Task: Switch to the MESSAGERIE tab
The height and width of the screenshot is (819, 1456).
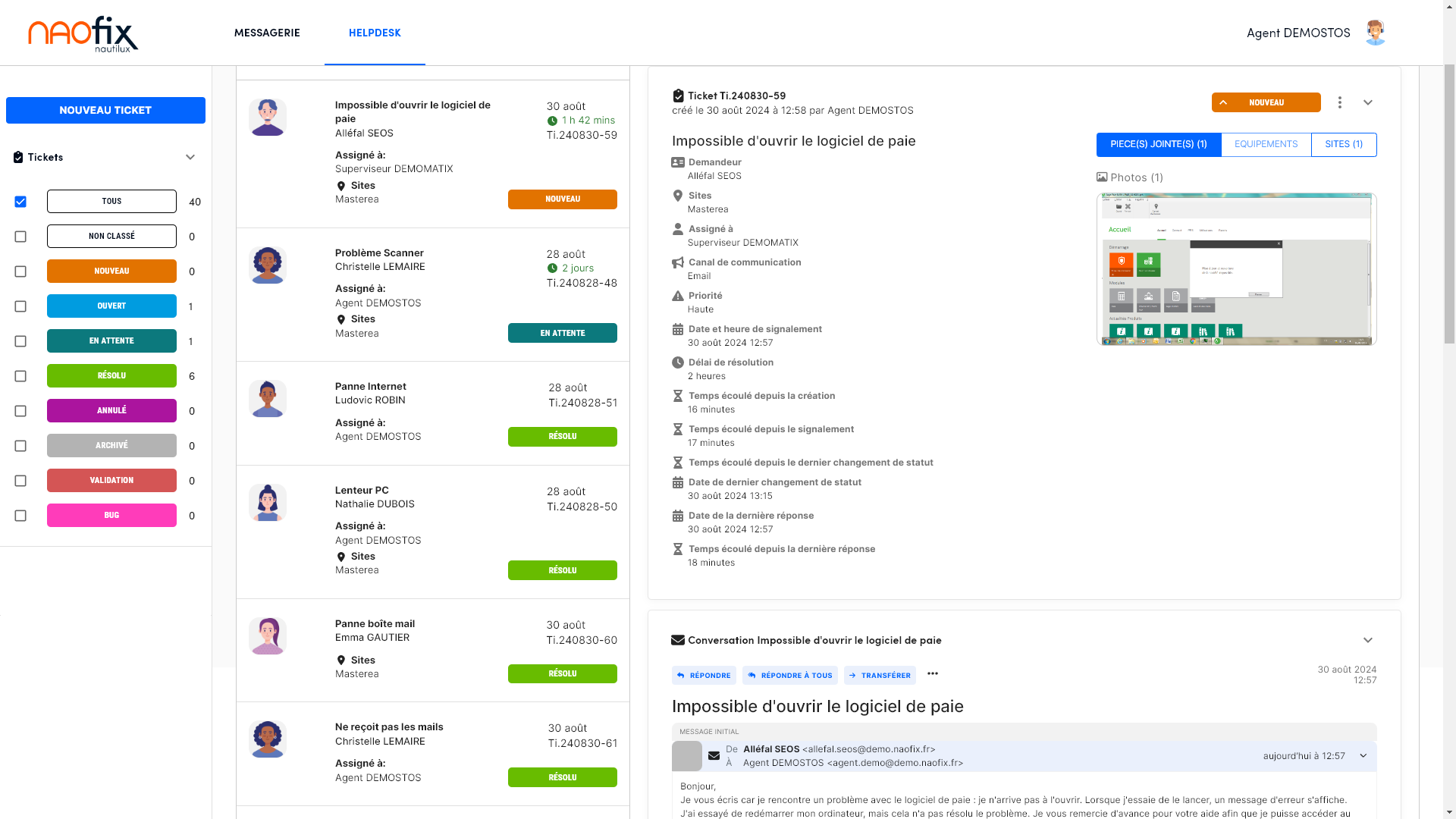Action: coord(266,33)
